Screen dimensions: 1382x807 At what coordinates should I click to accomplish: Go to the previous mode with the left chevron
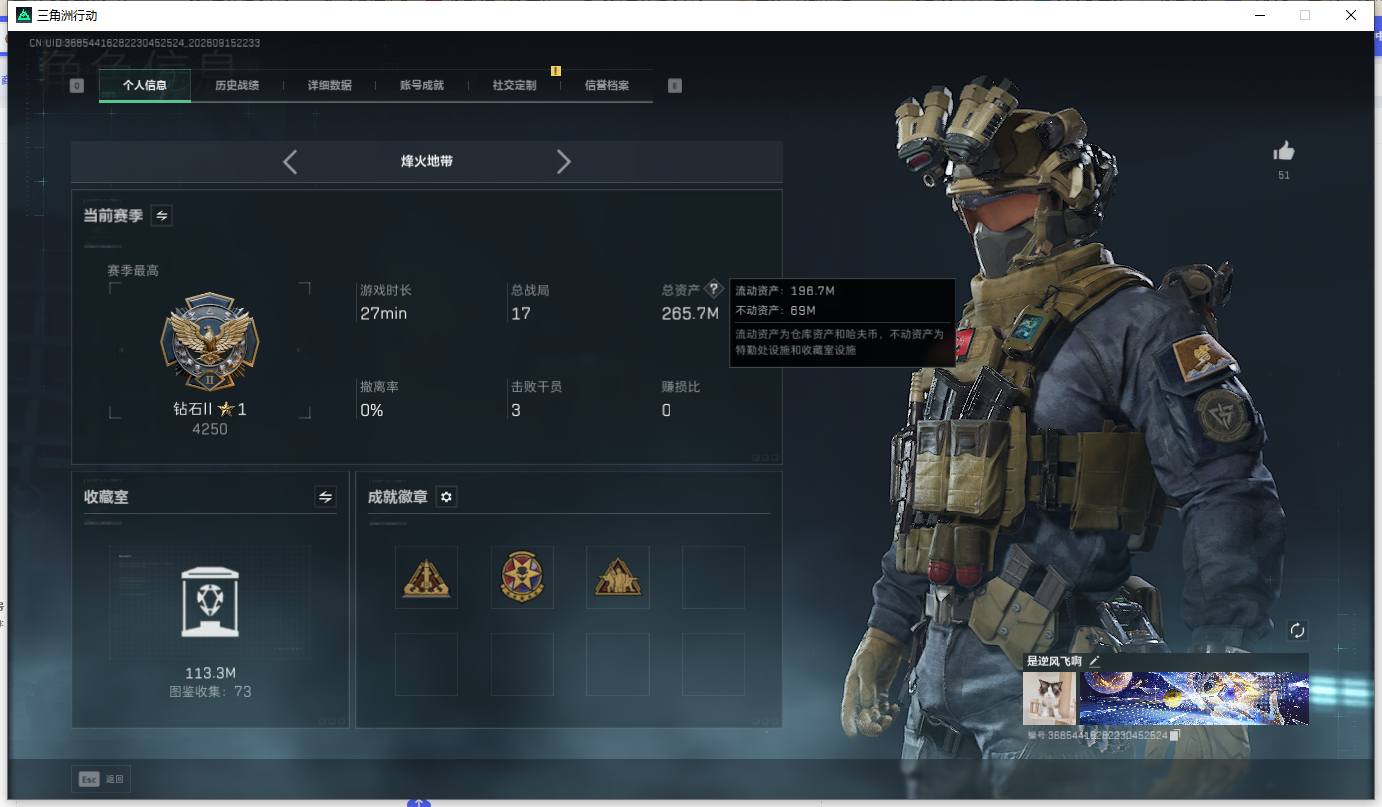coord(290,161)
